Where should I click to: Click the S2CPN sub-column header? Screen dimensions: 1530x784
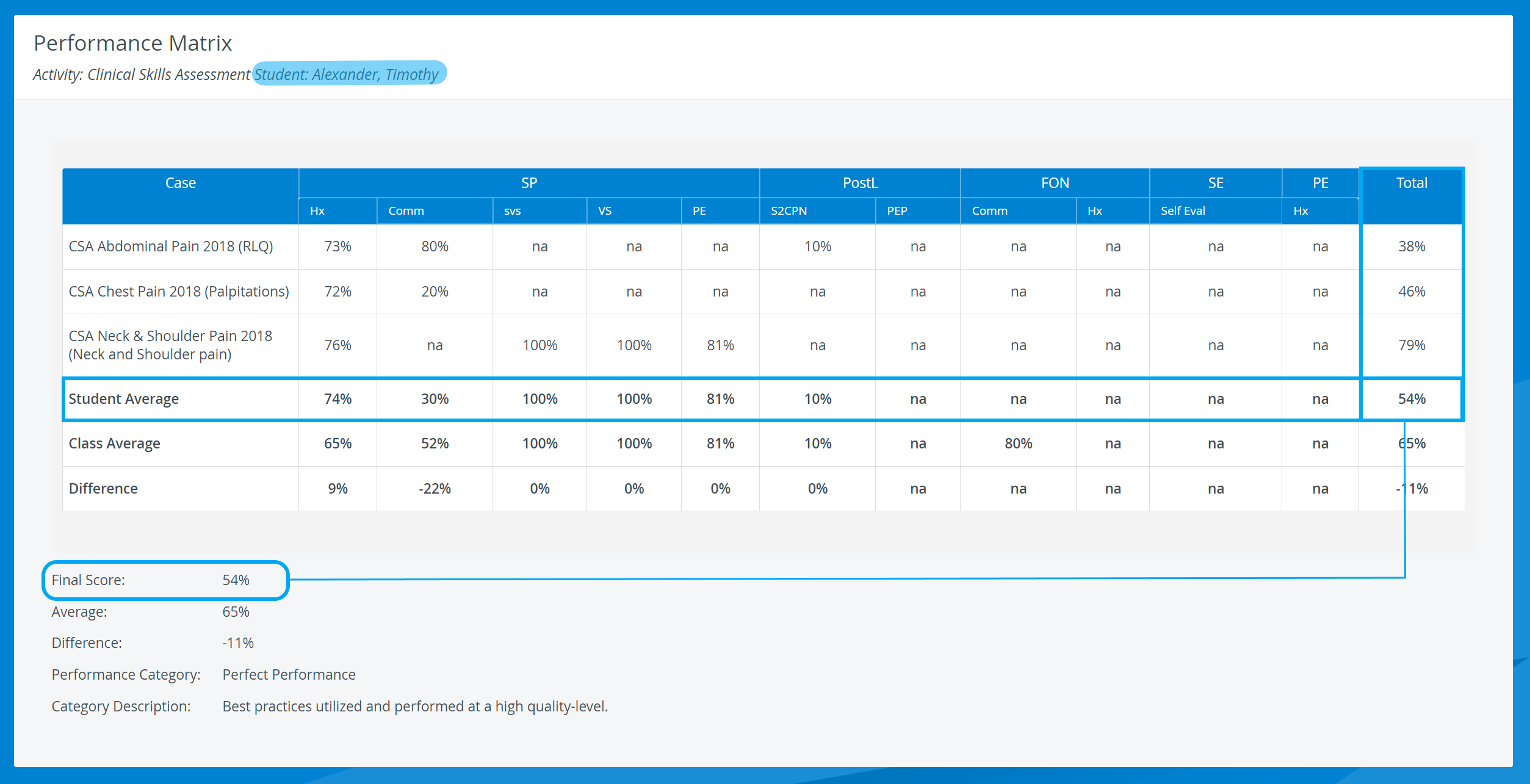pyautogui.click(x=788, y=211)
